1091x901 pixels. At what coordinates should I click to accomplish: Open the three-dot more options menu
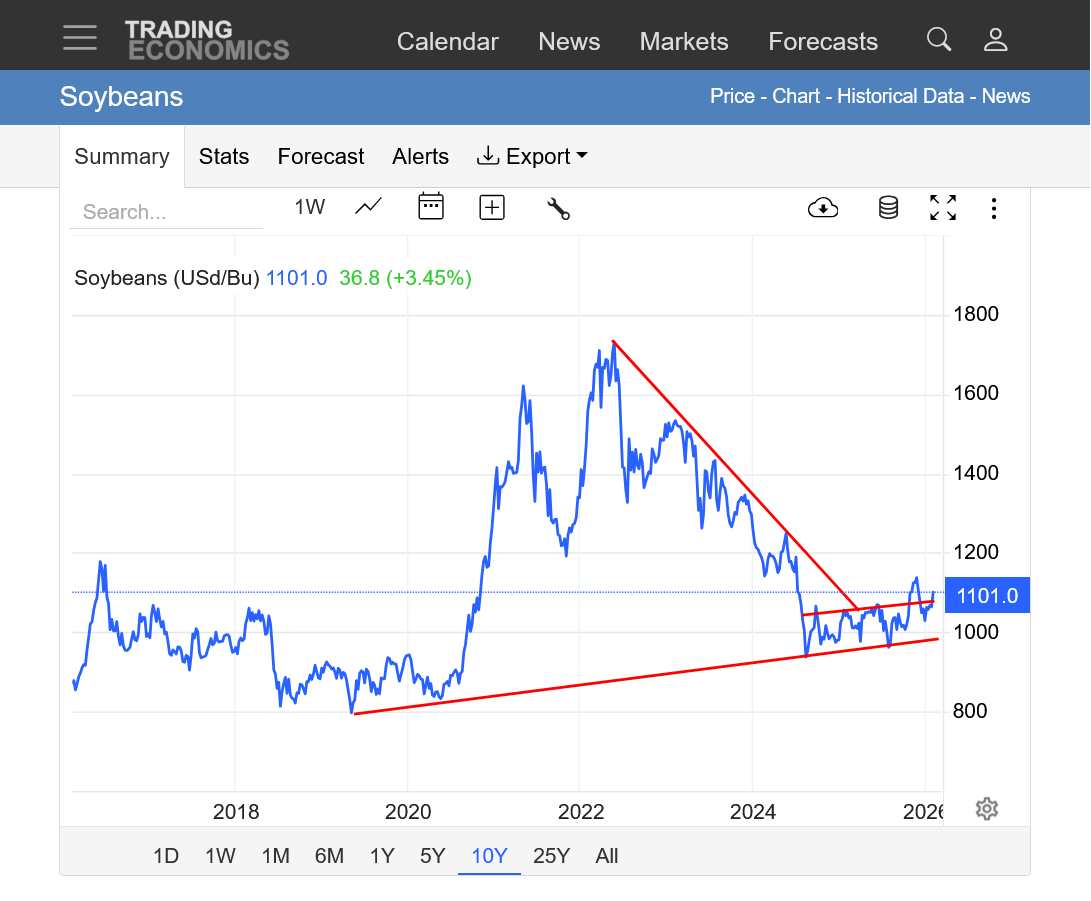[993, 208]
